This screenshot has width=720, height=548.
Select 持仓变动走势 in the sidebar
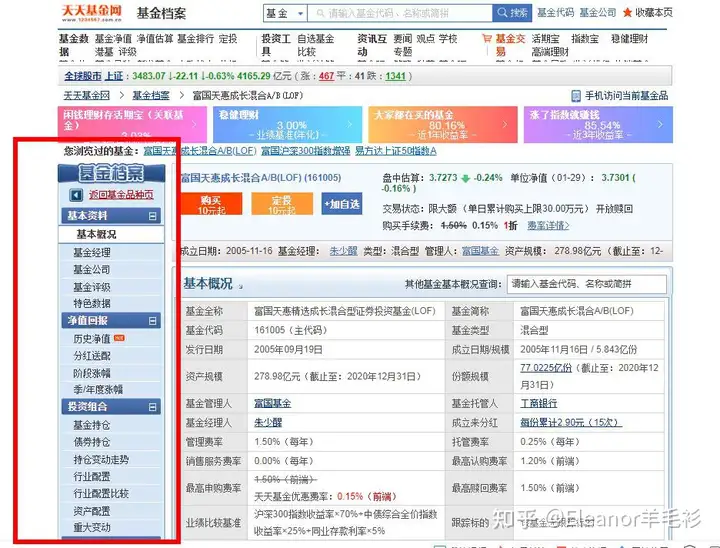(x=101, y=459)
